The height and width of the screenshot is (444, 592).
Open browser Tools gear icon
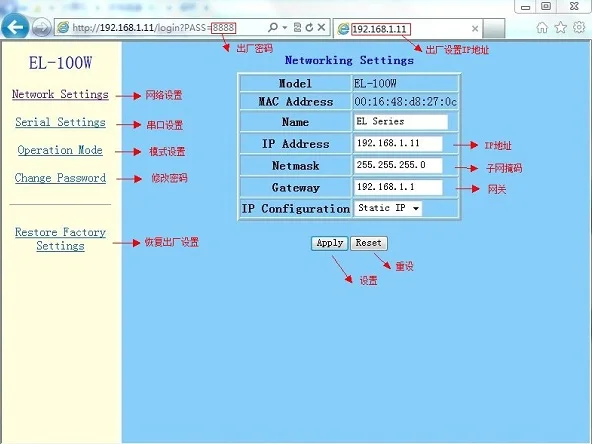tap(579, 27)
